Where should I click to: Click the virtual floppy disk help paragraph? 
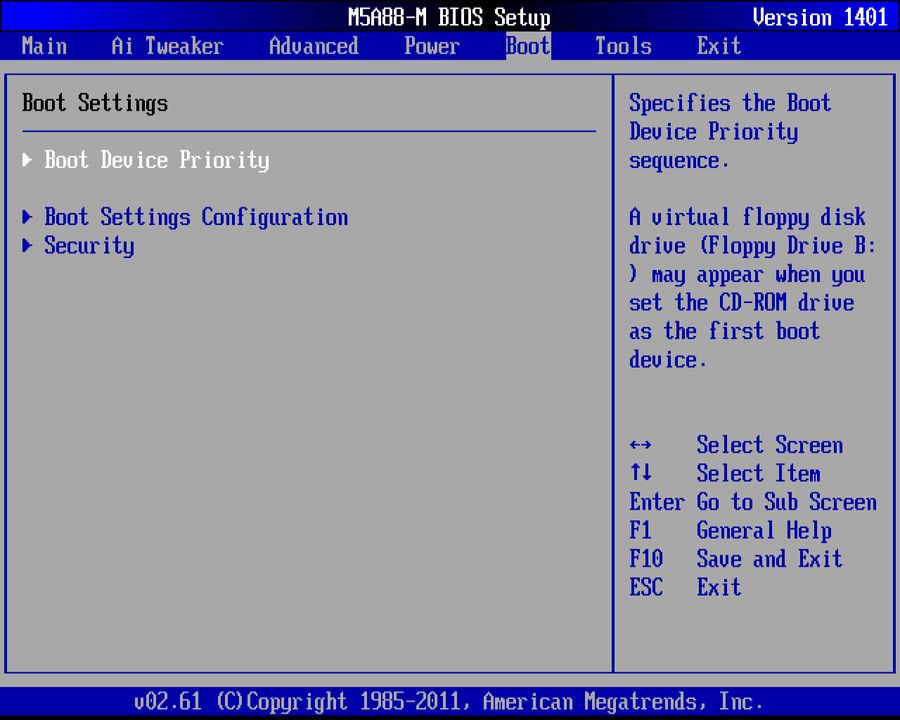(x=752, y=288)
